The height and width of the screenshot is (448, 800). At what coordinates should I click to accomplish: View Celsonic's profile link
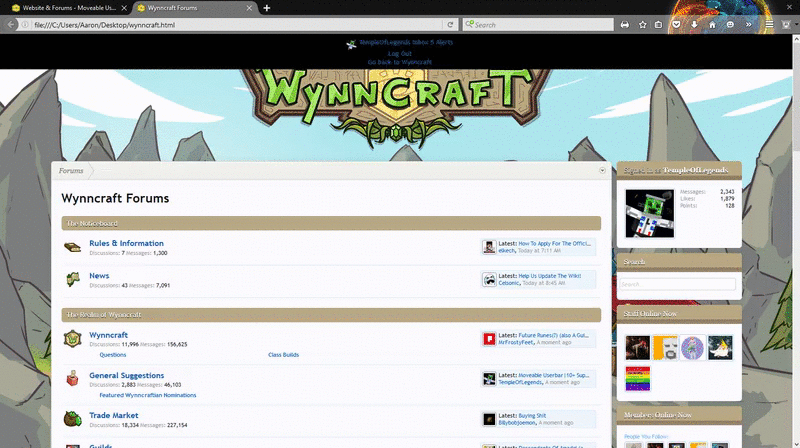pos(509,283)
